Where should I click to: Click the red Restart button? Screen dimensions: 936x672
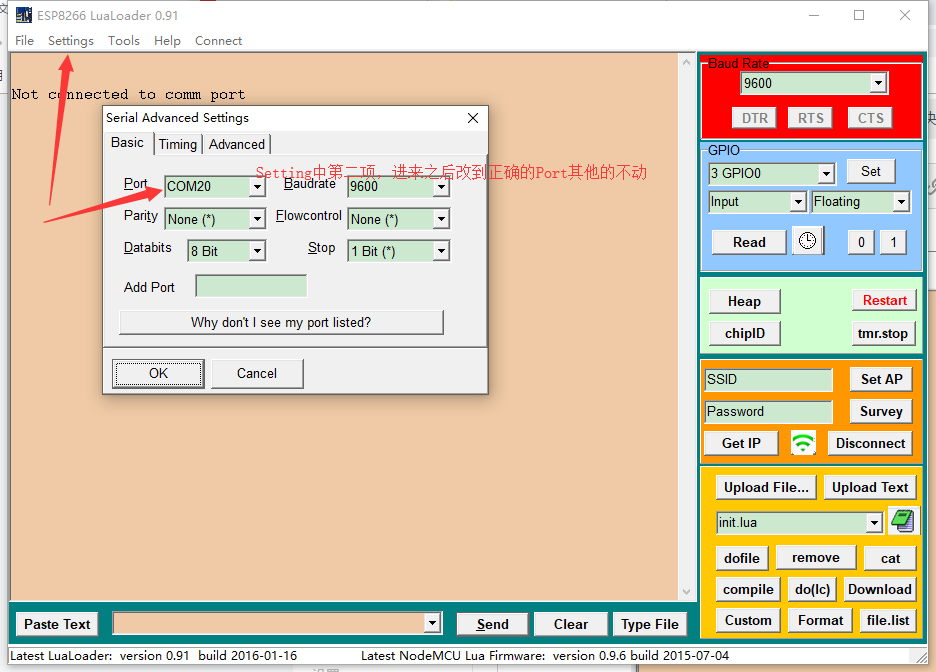coord(884,300)
